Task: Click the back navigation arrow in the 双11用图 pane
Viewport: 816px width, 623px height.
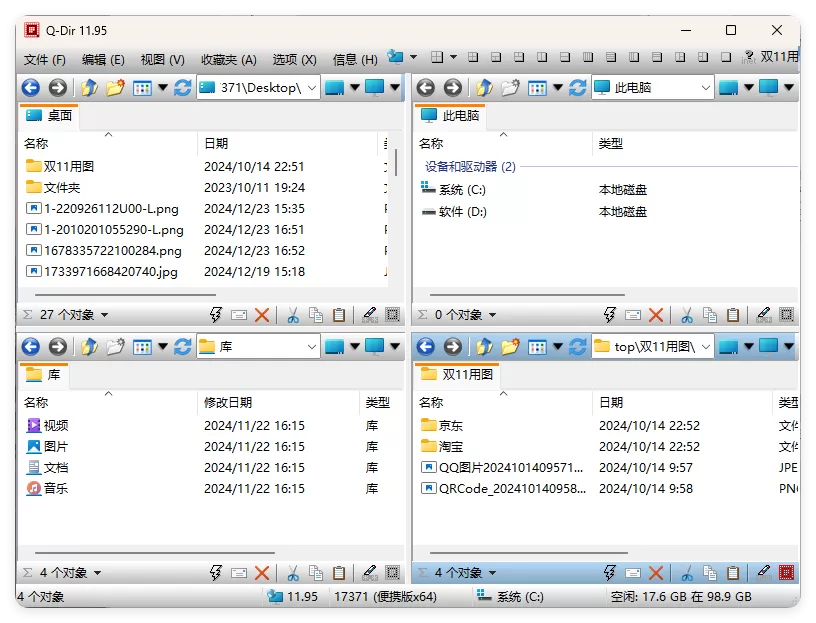Action: (425, 346)
